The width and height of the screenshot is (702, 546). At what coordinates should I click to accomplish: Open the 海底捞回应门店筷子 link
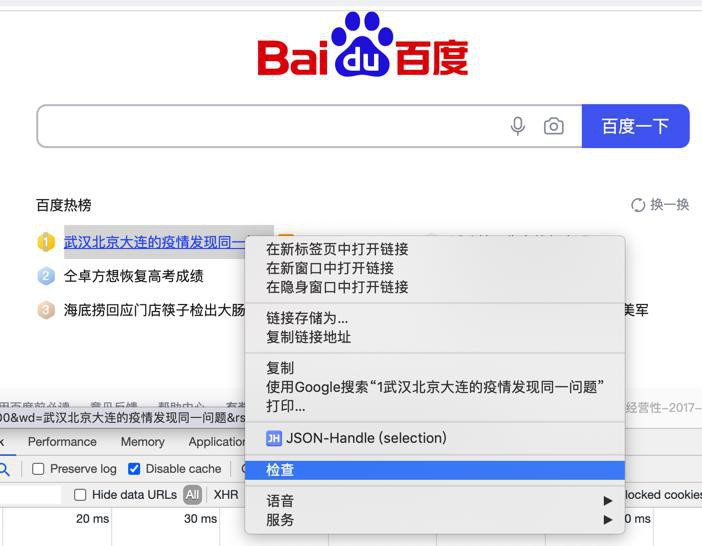[154, 310]
